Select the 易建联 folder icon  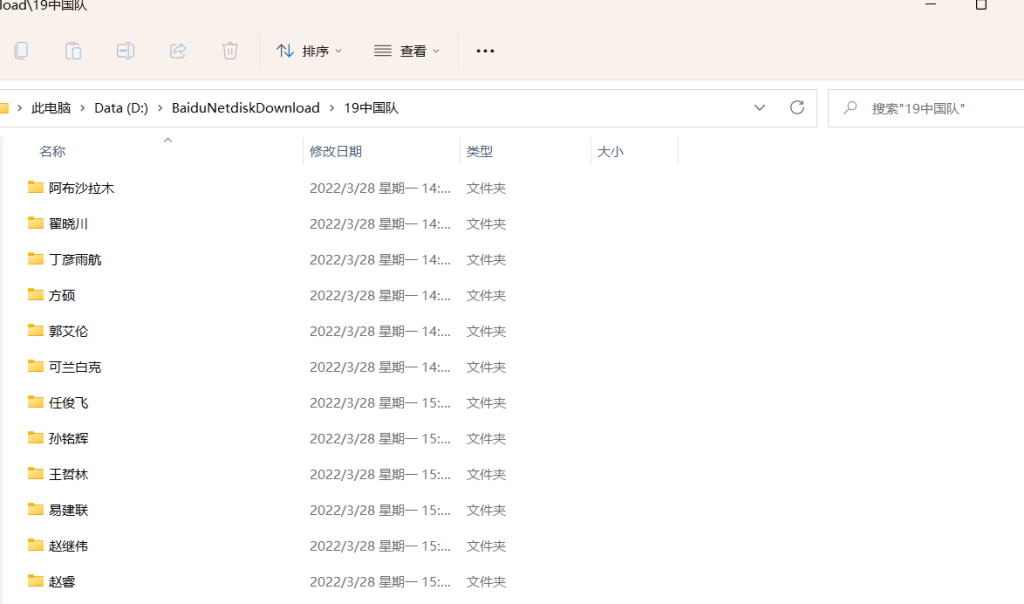pos(35,509)
